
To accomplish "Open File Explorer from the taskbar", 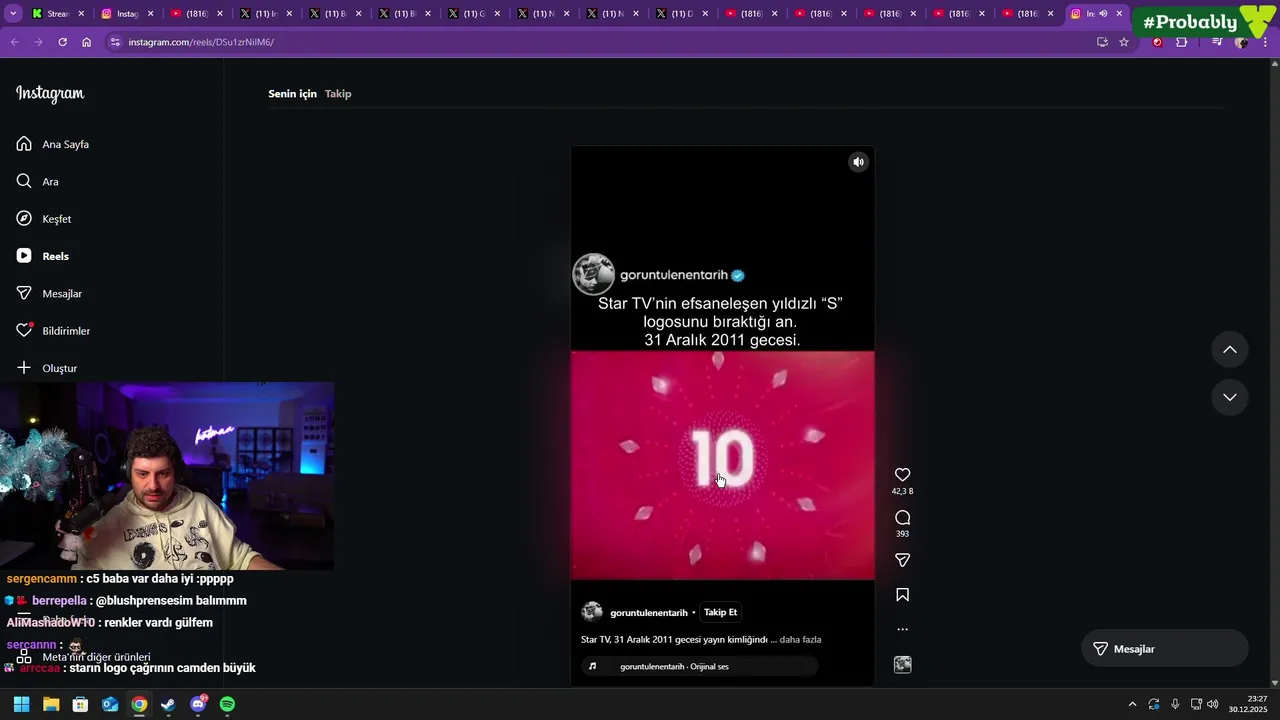I will click(x=51, y=704).
